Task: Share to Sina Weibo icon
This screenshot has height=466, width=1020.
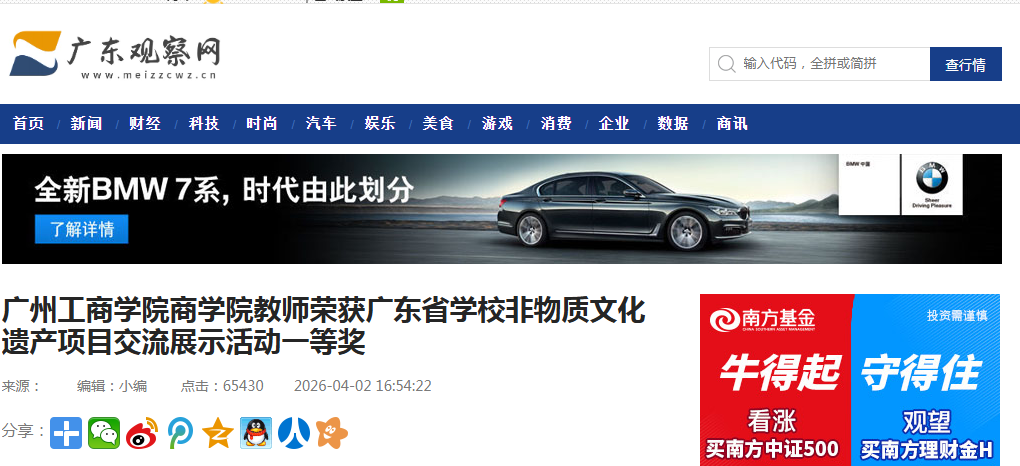Action: [142, 433]
